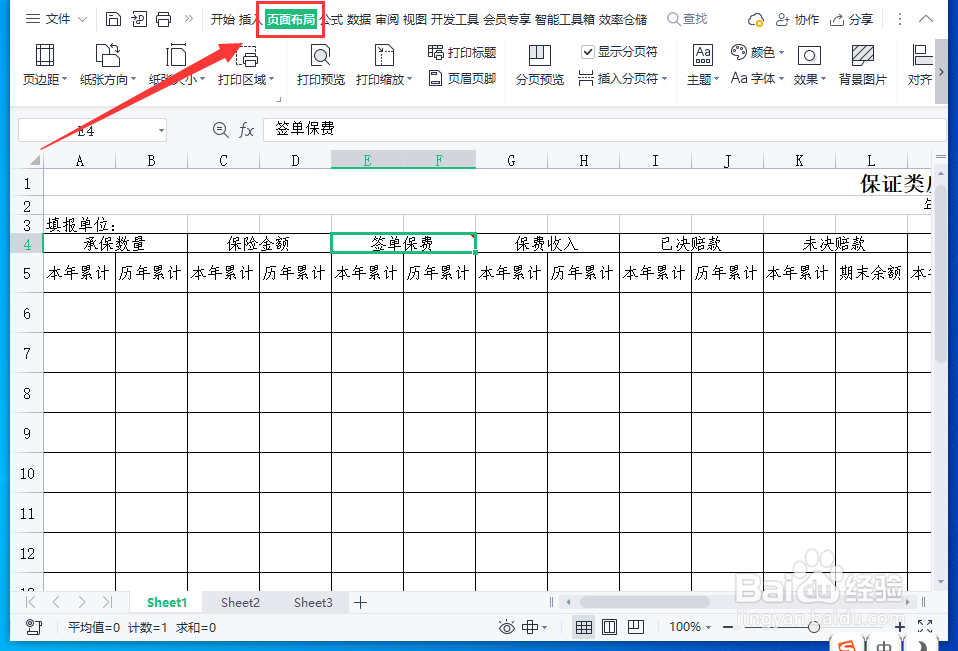
Task: Click the fullscreen icon in status bar
Action: click(x=925, y=627)
